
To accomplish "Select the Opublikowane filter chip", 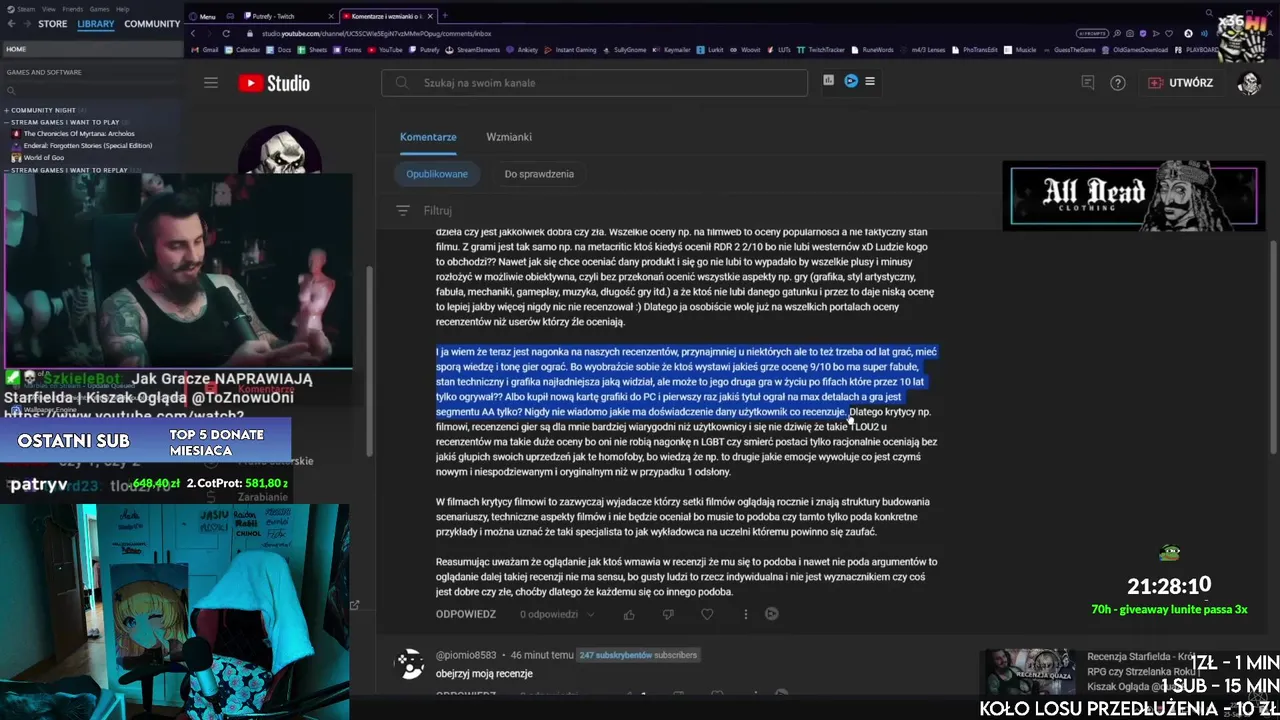I will (x=437, y=174).
